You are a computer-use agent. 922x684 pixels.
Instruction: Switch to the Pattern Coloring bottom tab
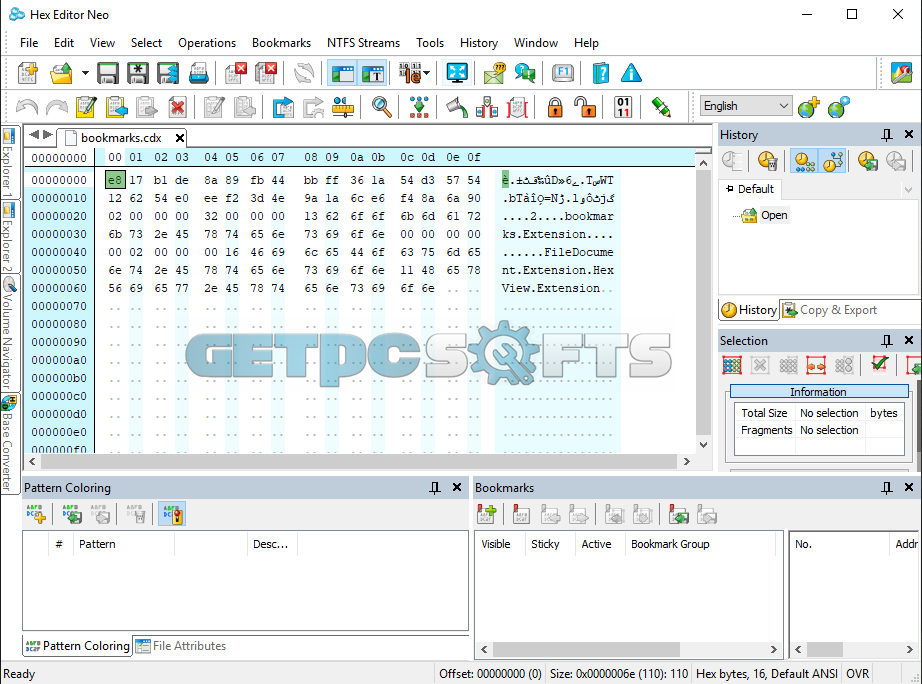click(x=78, y=646)
